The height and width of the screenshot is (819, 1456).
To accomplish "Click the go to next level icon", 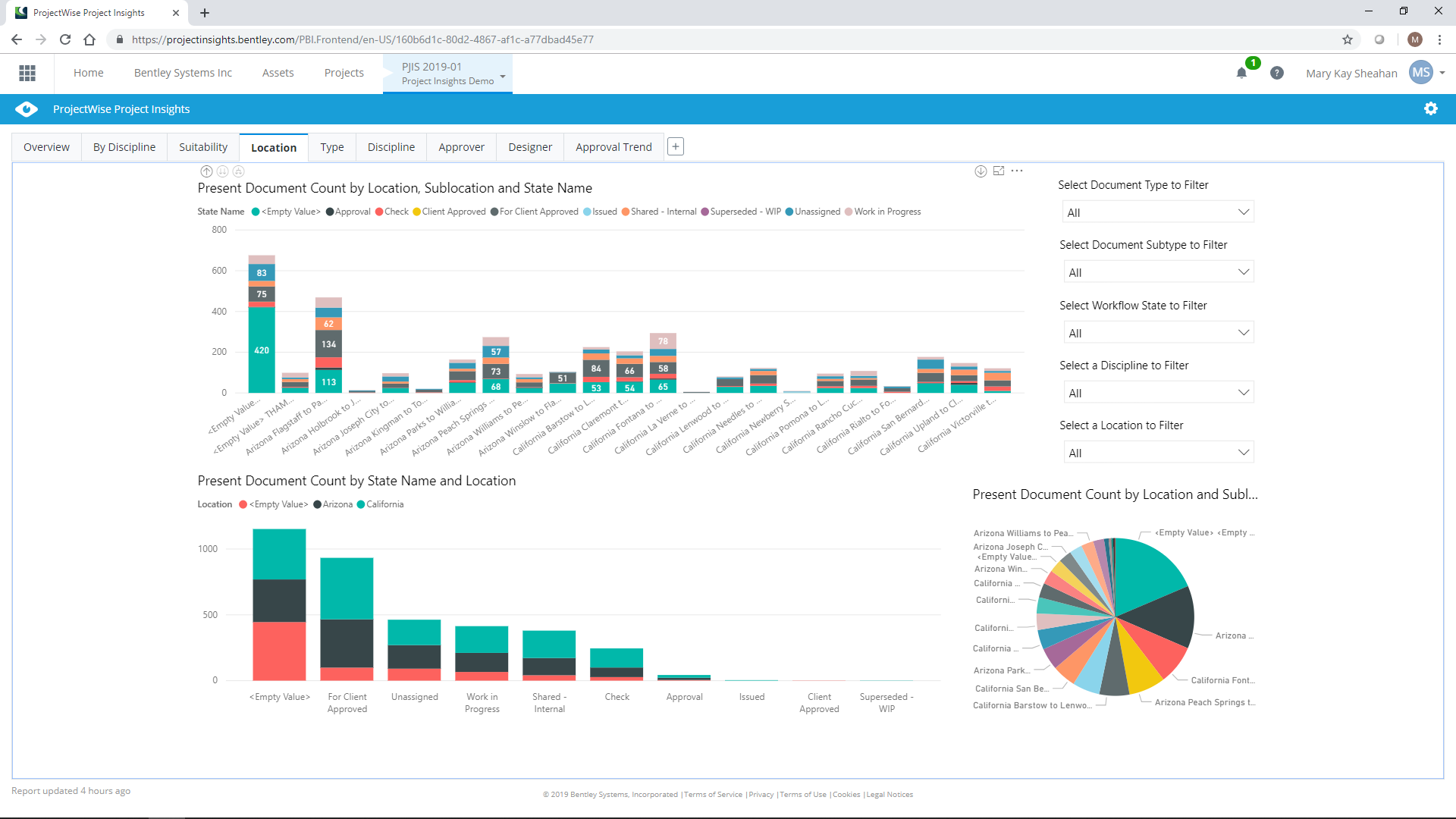I will [x=222, y=171].
